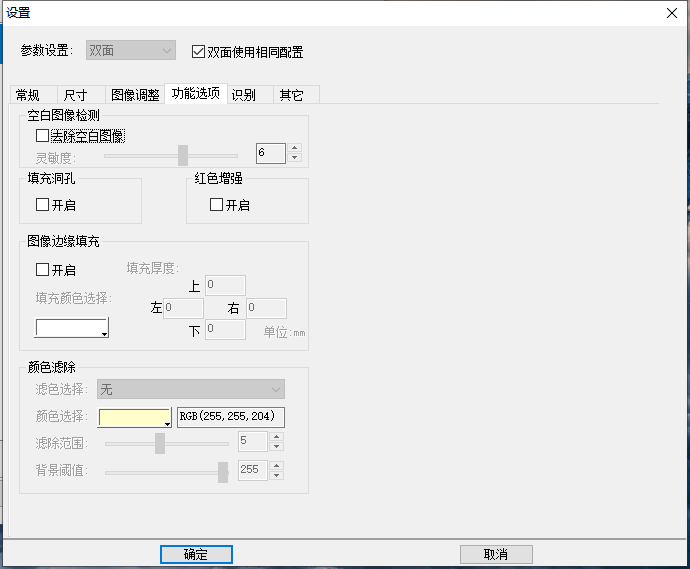Open the 图像调整 tab

tap(135, 95)
